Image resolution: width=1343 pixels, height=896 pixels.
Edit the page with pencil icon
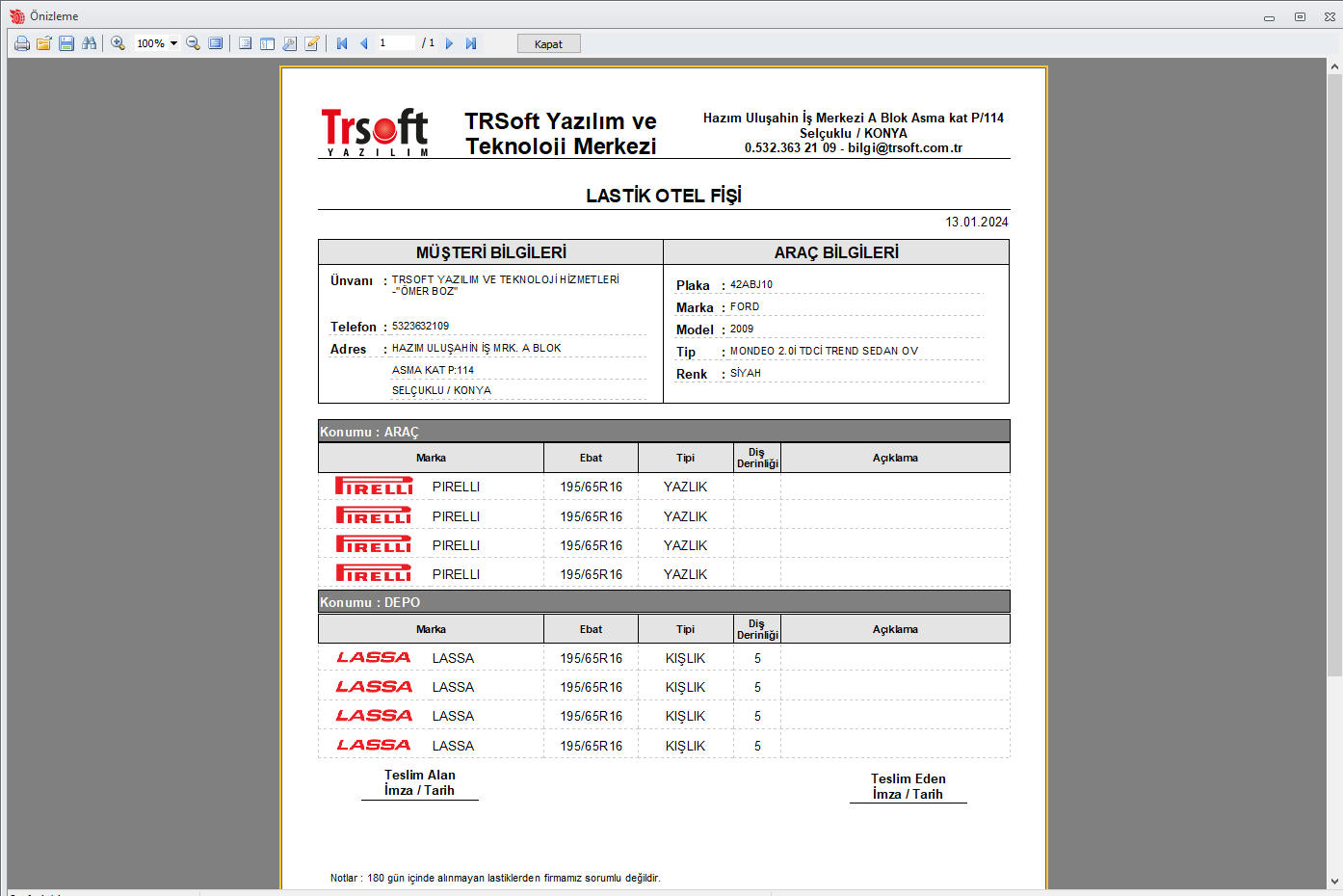[312, 43]
